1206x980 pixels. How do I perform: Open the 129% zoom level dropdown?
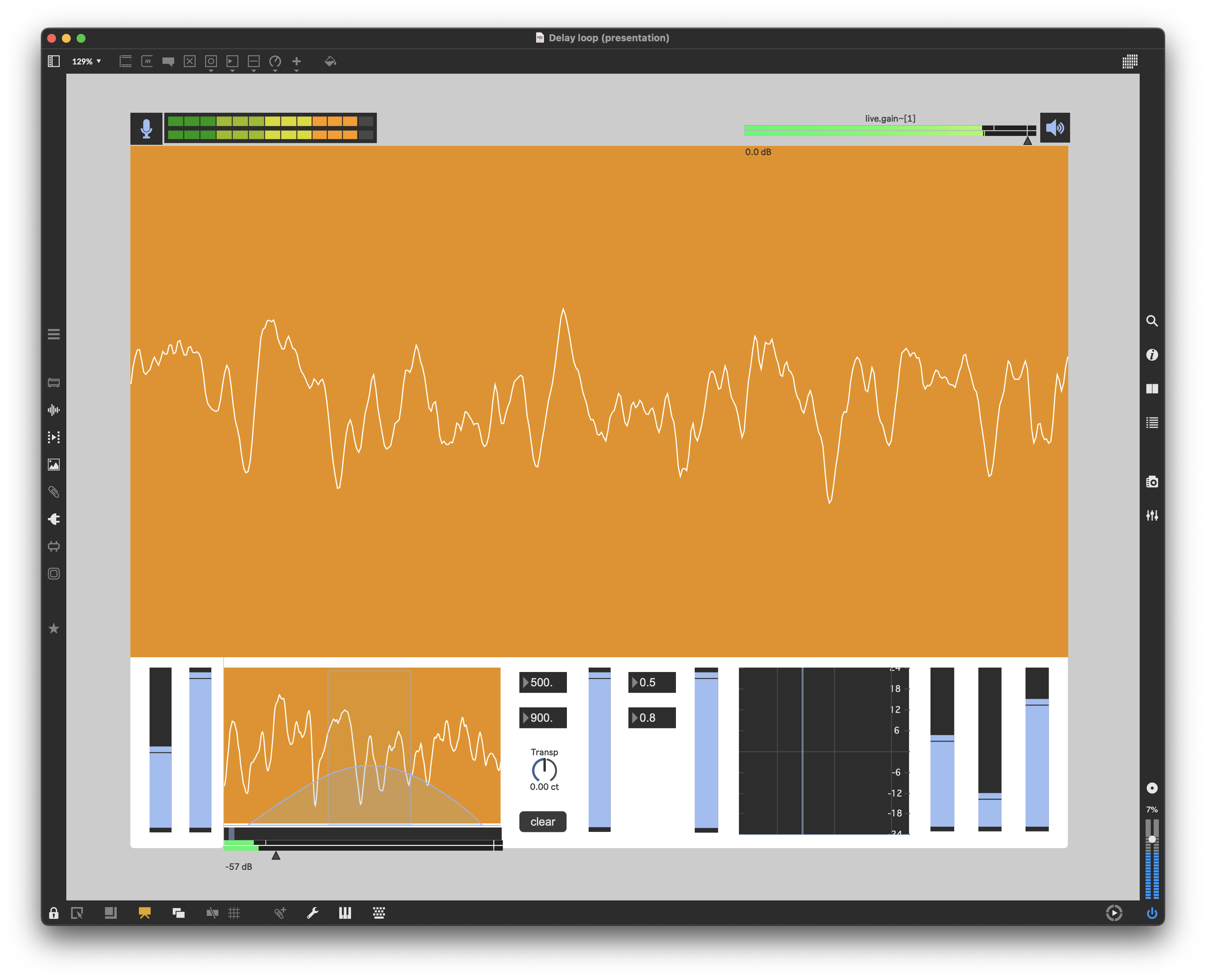click(x=86, y=62)
